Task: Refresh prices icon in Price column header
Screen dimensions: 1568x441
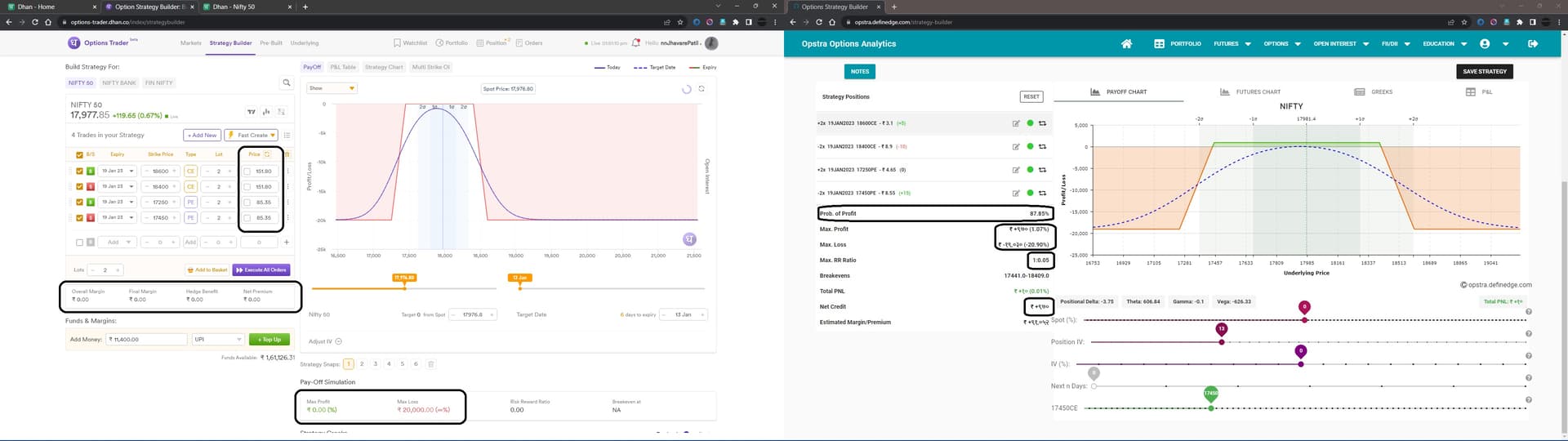Action: [x=267, y=154]
